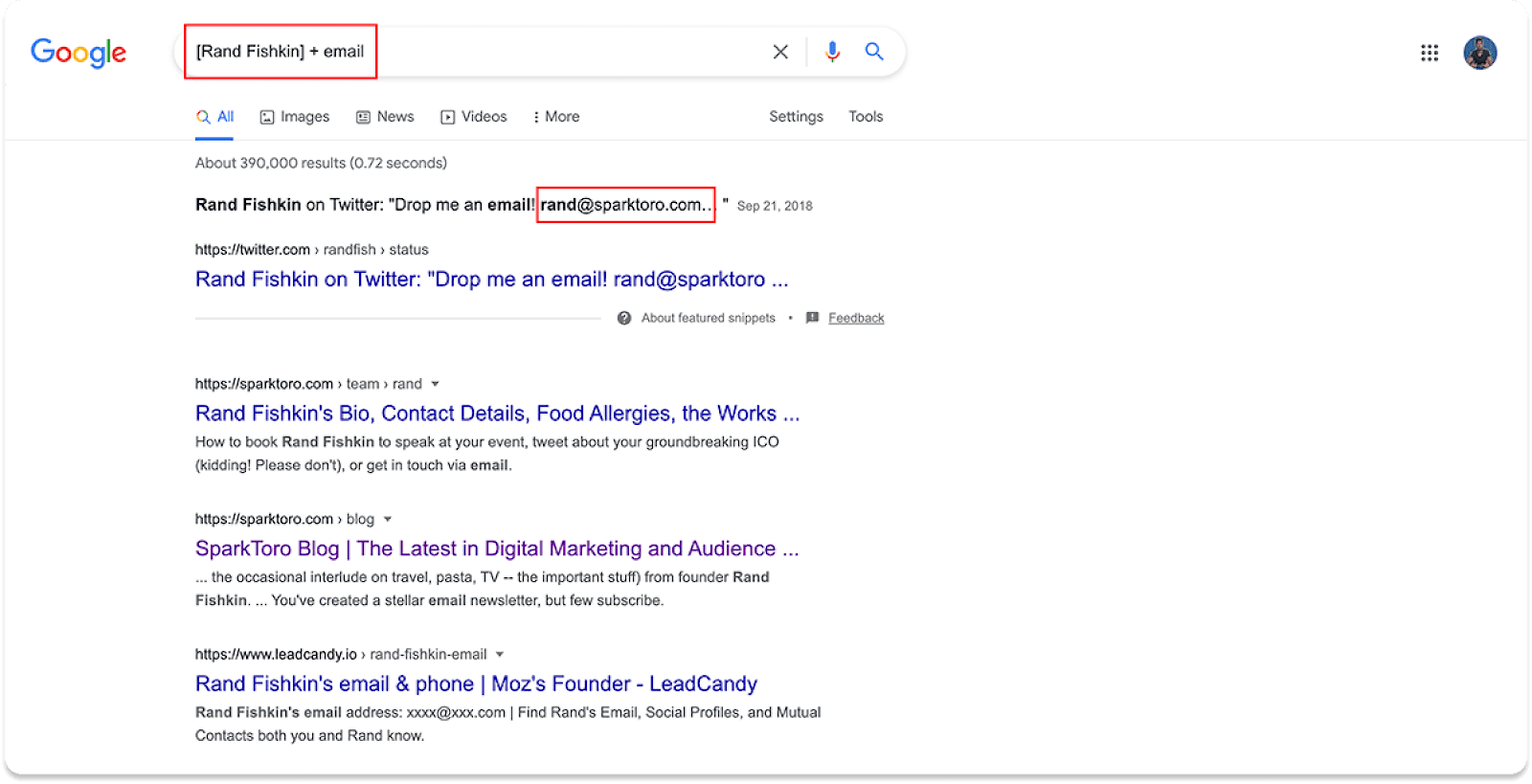Open the Rand Fishkin on Twitter result

[491, 280]
